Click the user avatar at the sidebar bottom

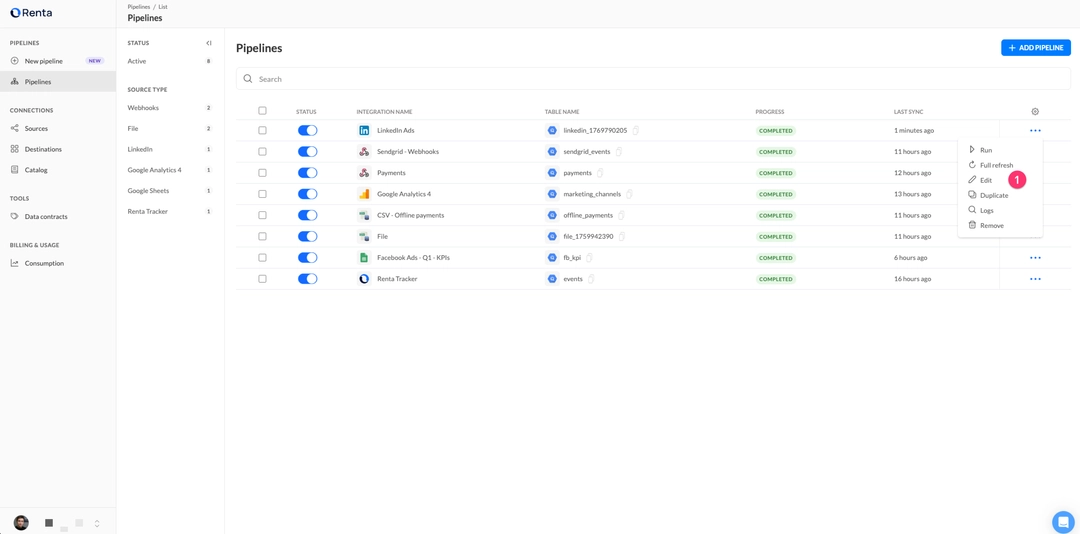coord(21,523)
